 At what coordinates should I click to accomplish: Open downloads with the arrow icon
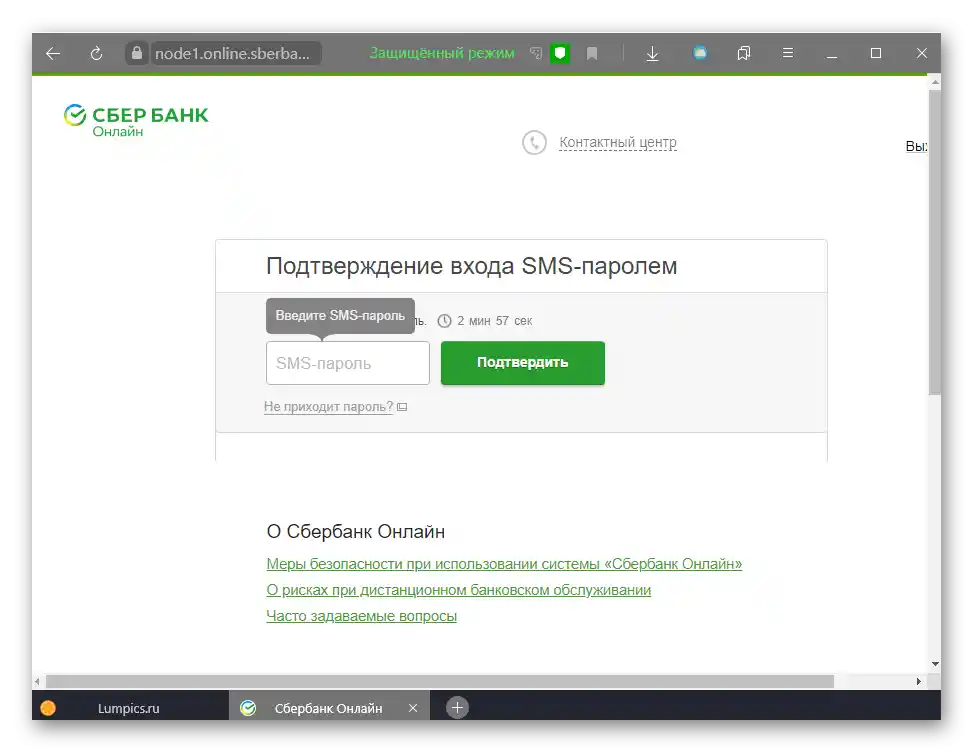(652, 54)
